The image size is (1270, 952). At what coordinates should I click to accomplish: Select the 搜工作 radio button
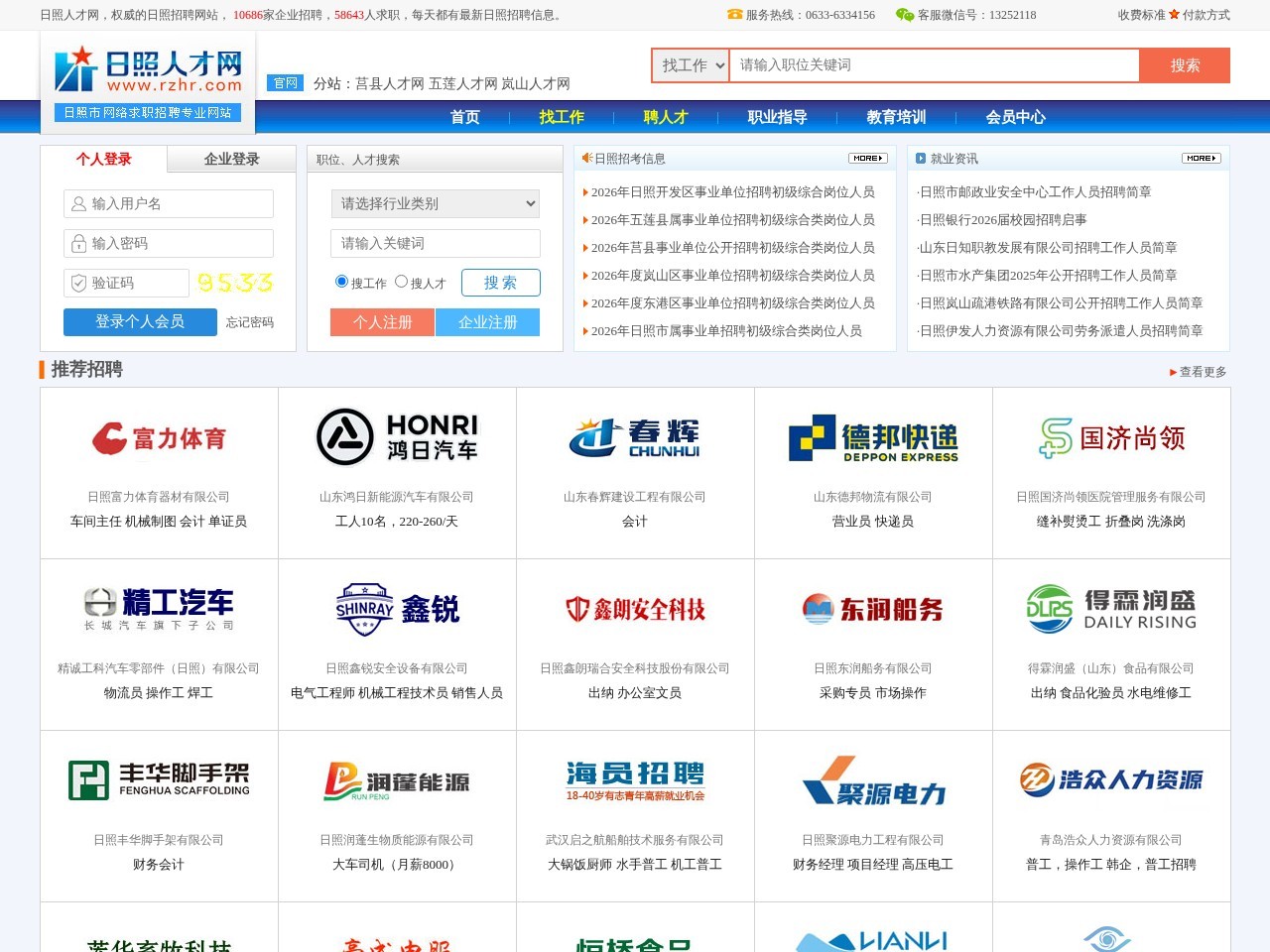pos(341,282)
